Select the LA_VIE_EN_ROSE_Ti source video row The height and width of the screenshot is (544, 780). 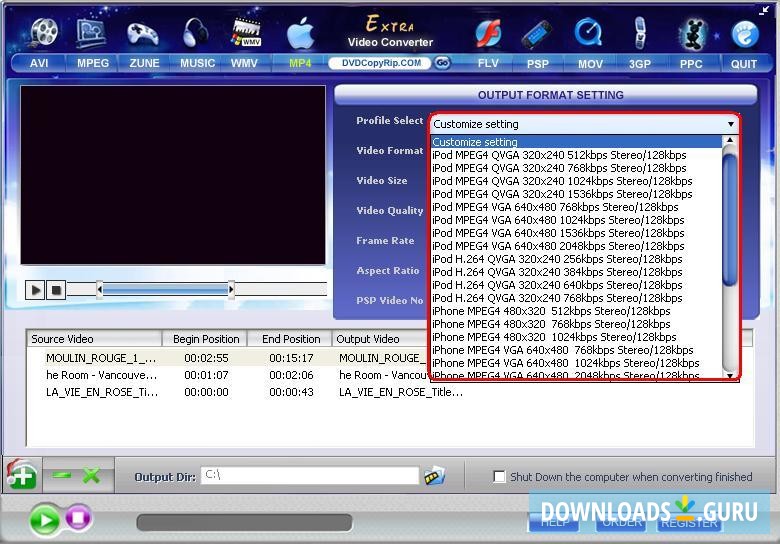click(101, 392)
